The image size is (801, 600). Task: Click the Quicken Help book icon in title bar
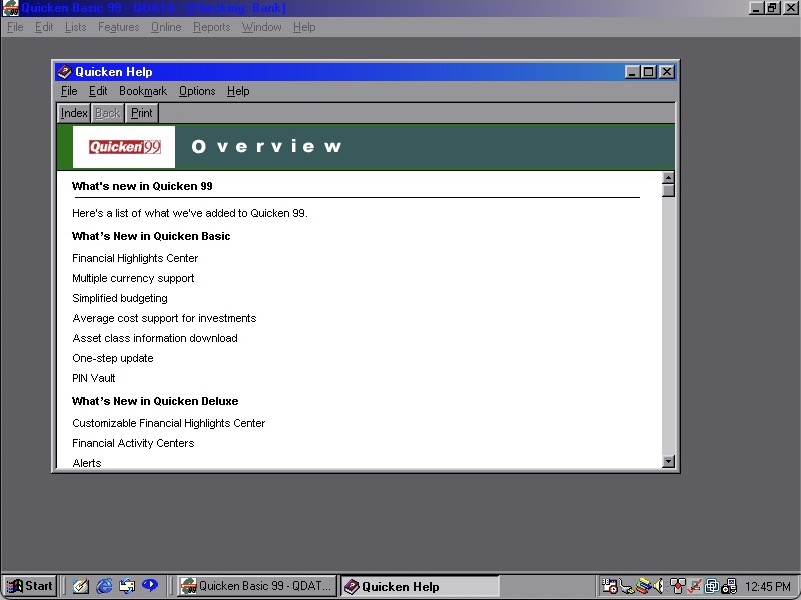pos(64,72)
